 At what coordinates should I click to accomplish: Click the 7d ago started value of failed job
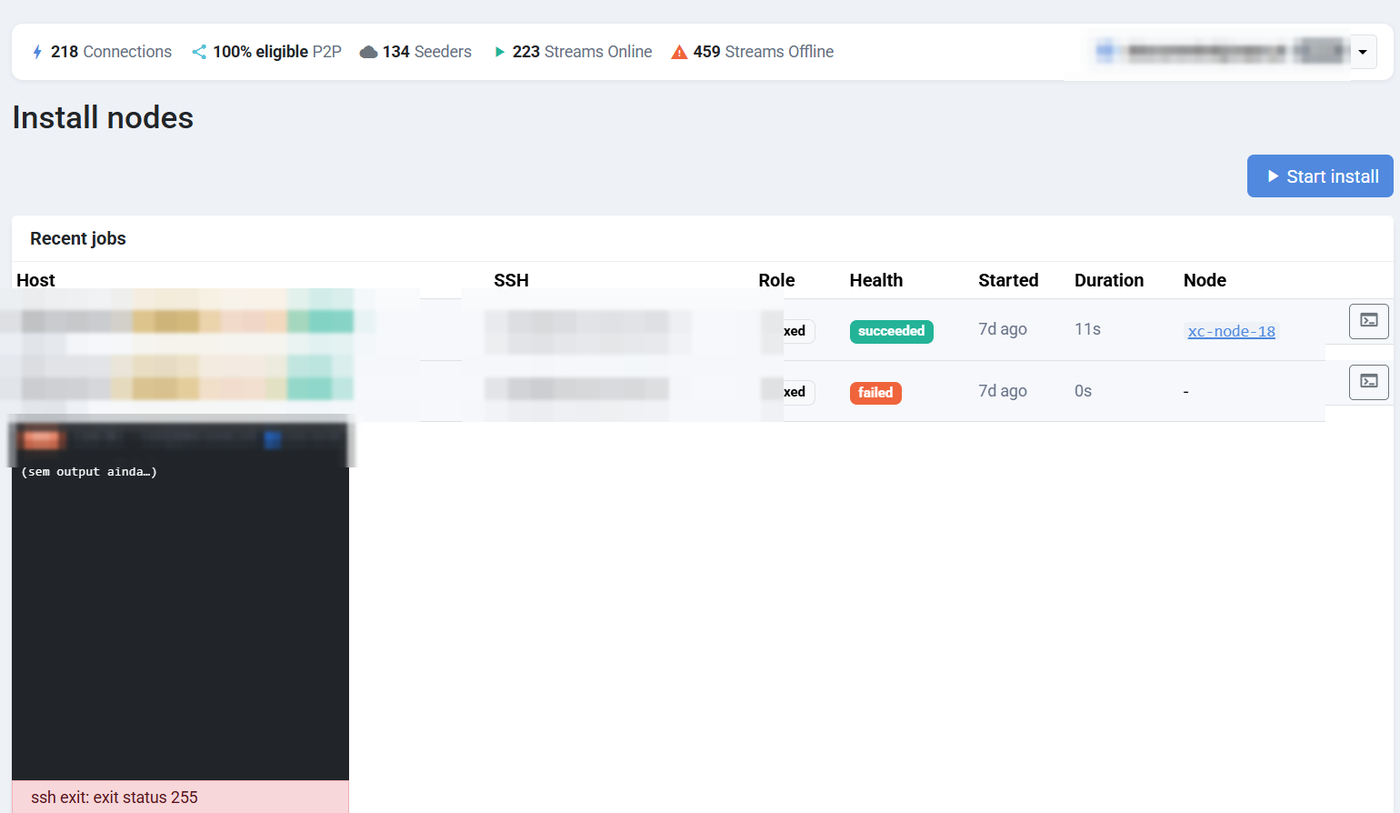[1002, 391]
